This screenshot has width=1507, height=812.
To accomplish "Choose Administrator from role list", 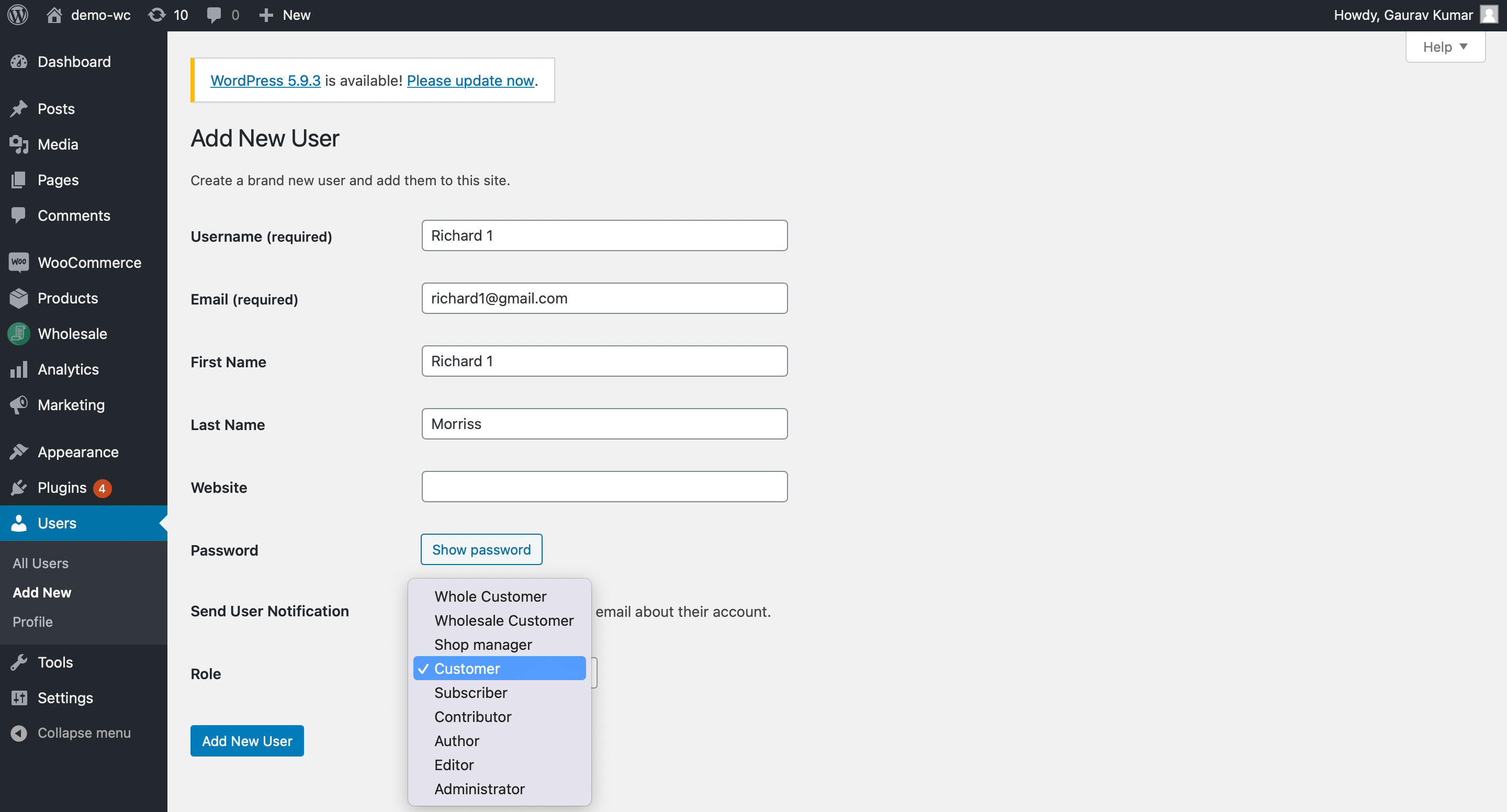I will (479, 788).
